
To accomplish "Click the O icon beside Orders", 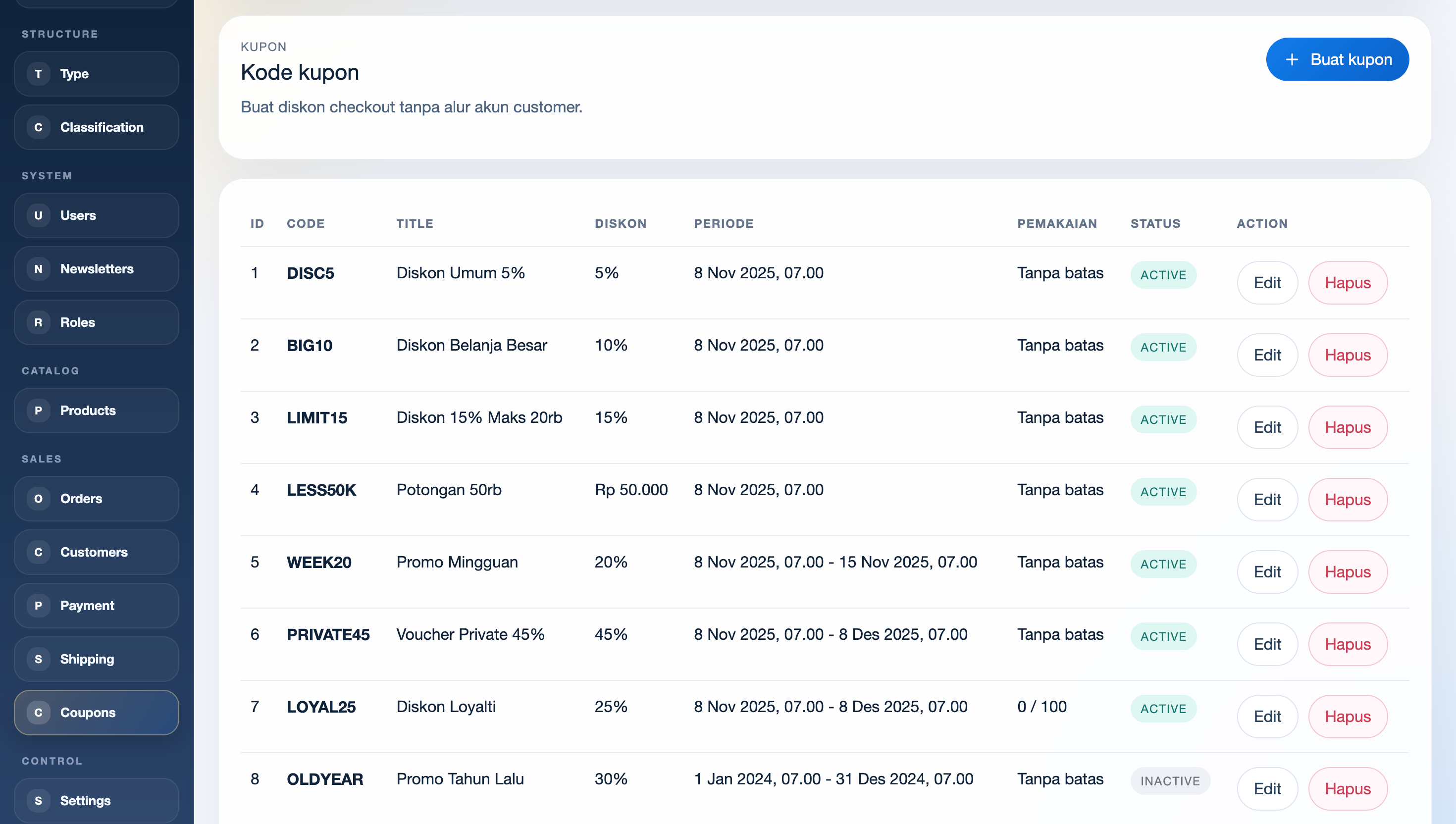I will point(39,499).
